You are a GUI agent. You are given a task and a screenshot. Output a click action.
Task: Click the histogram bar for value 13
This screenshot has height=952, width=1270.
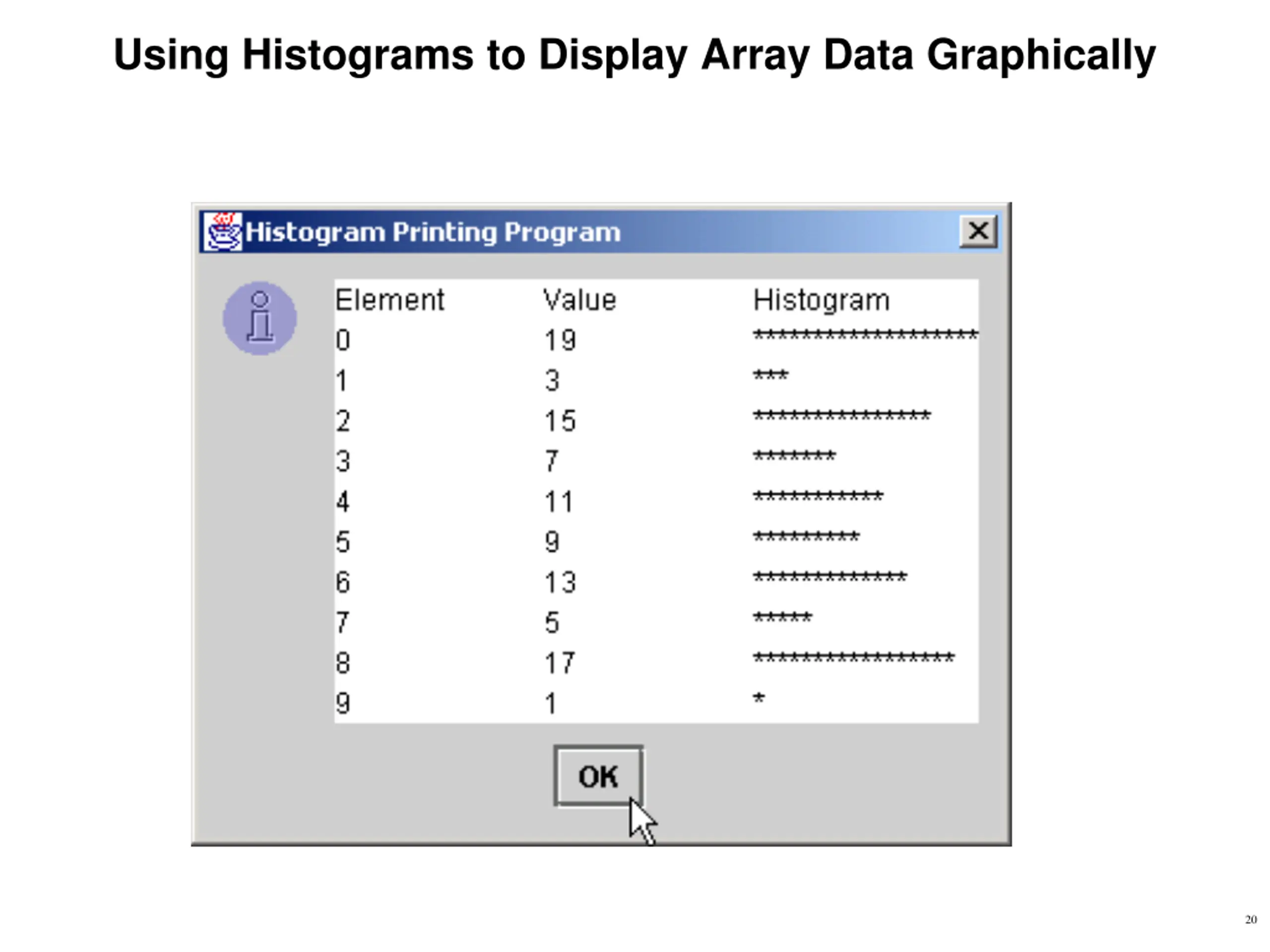point(829,577)
